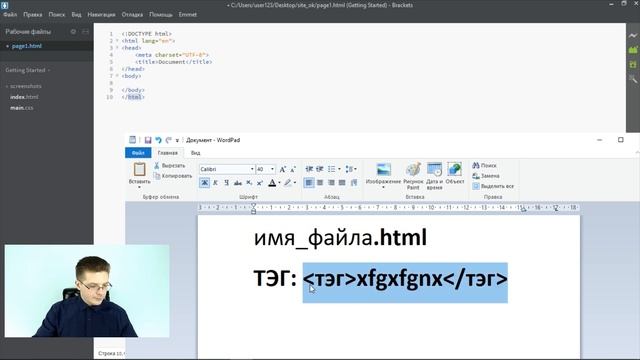This screenshot has height=360, width=640.
Task: Open WordPad's blue Файл tab
Action: (138, 153)
